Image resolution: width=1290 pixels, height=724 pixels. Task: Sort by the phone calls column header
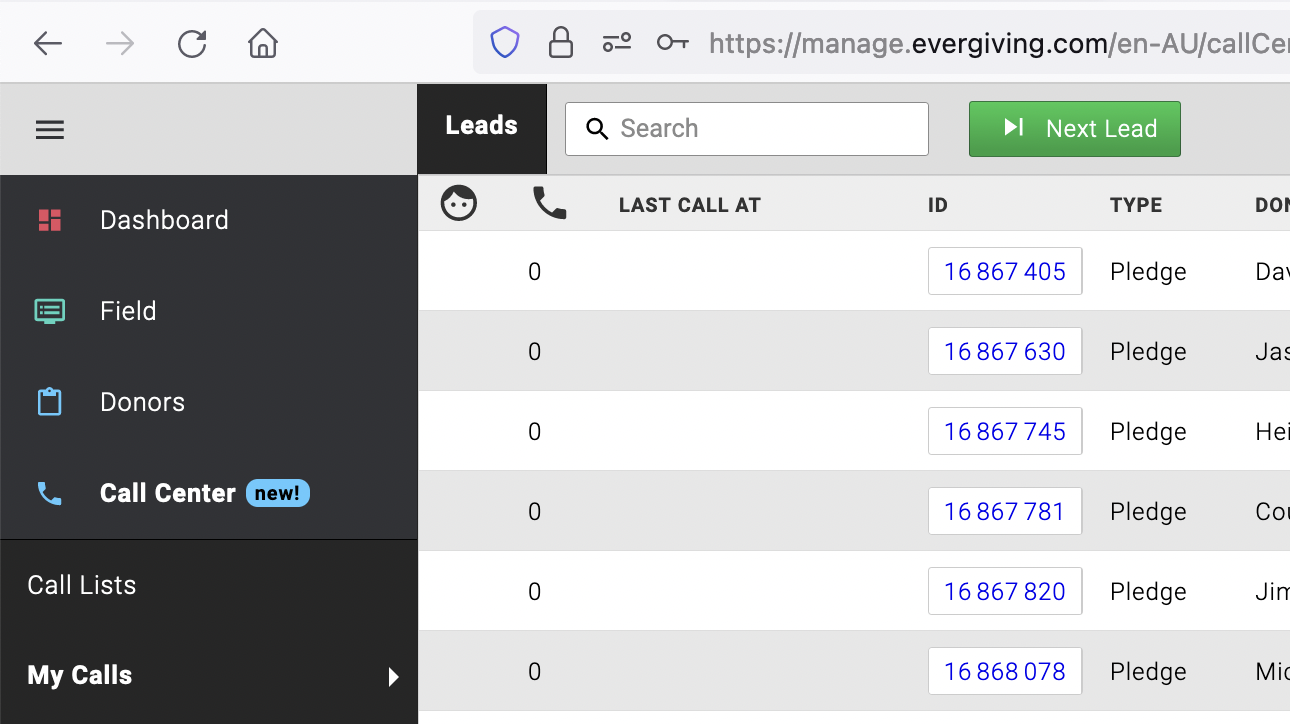549,203
